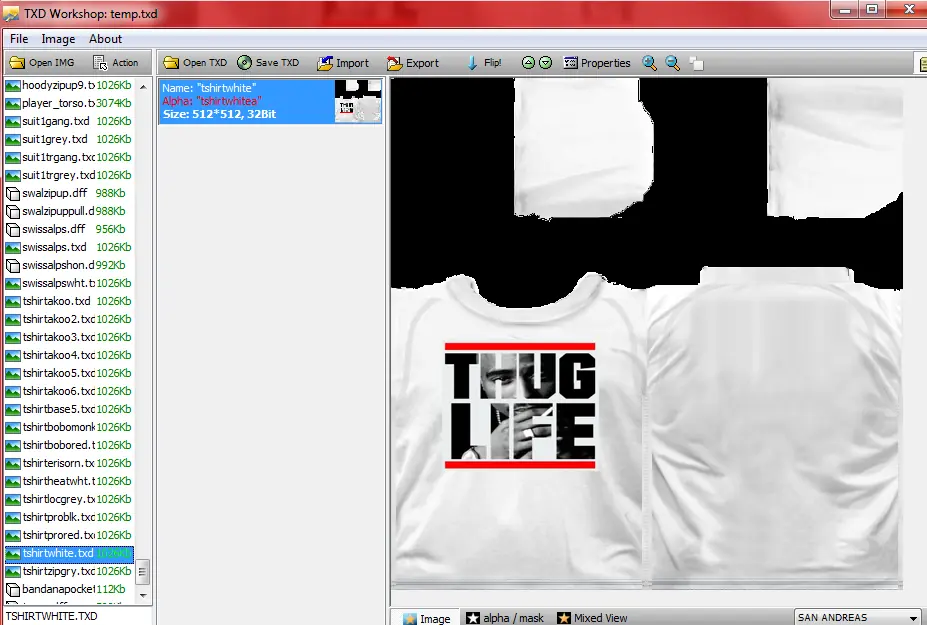Select tshirtakoo2 file in list
Viewport: 927px width, 625px height.
[69, 319]
